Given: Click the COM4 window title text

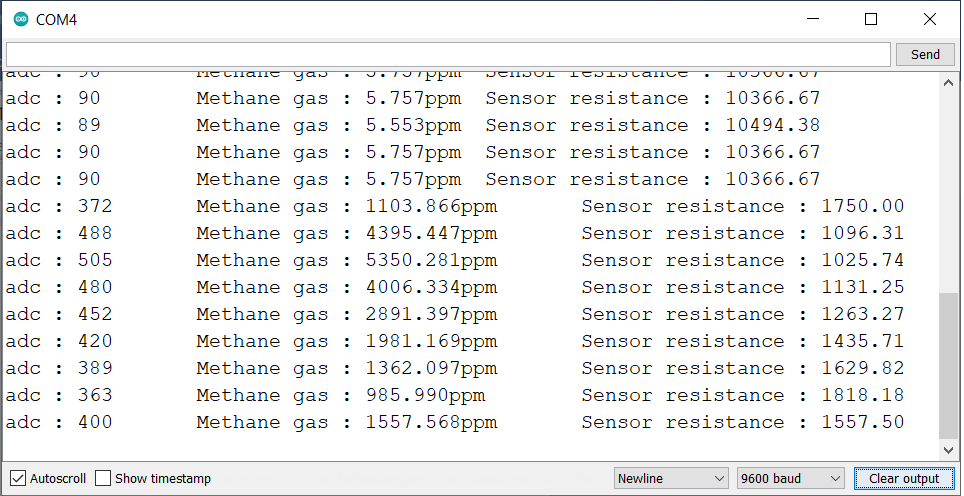Looking at the screenshot, I should [x=56, y=20].
